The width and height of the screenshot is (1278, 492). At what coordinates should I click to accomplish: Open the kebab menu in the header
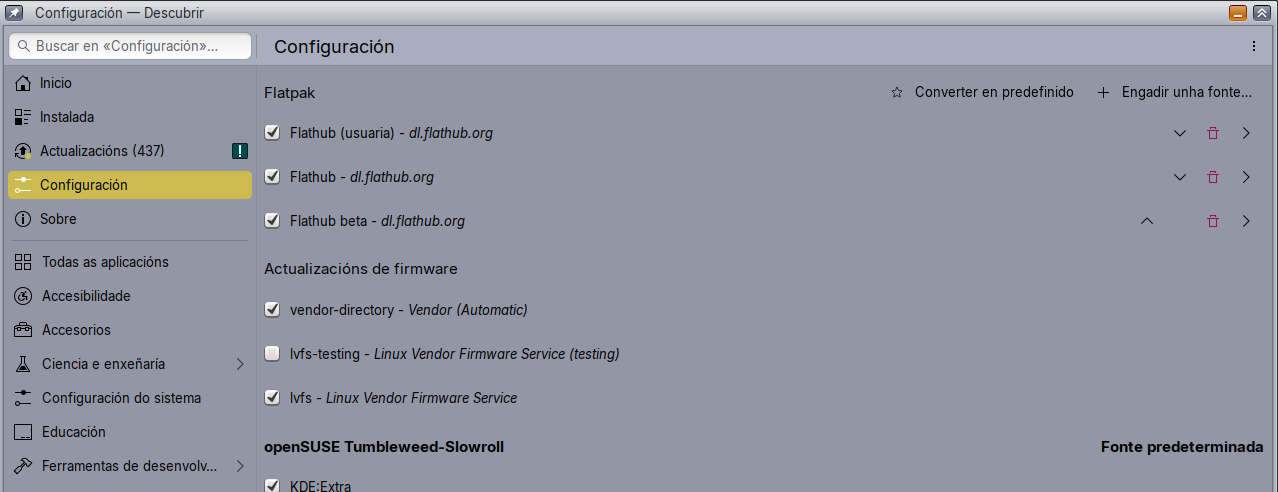tap(1254, 46)
